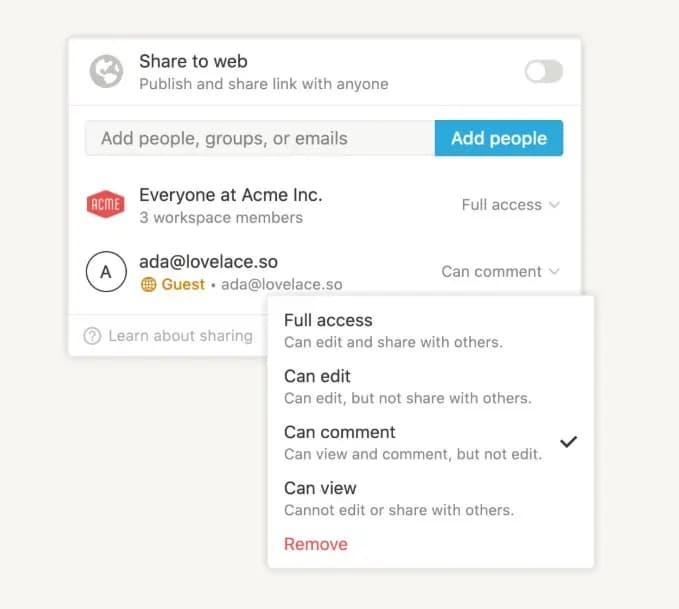Select Full access from the permission menu

pos(431,331)
